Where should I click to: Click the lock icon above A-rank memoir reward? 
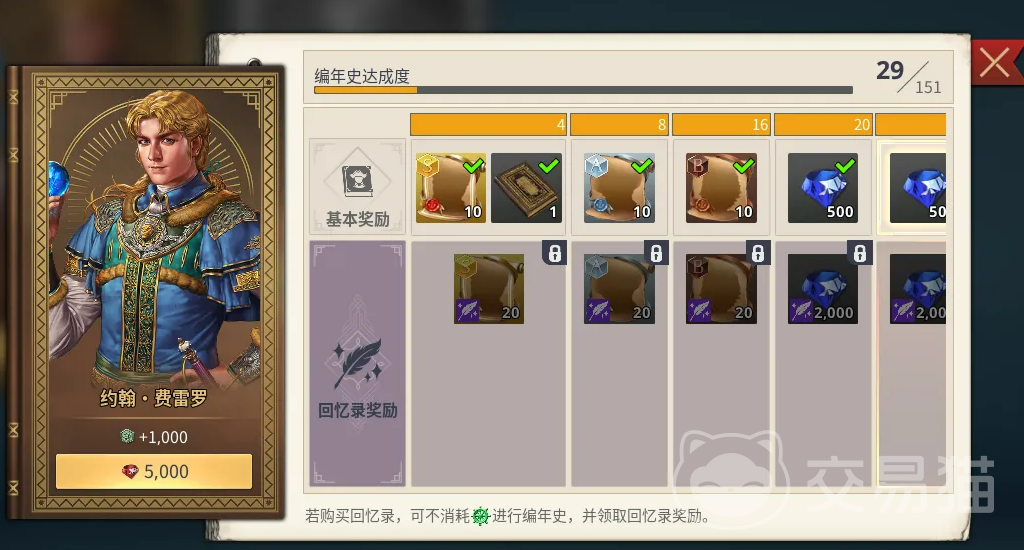656,253
